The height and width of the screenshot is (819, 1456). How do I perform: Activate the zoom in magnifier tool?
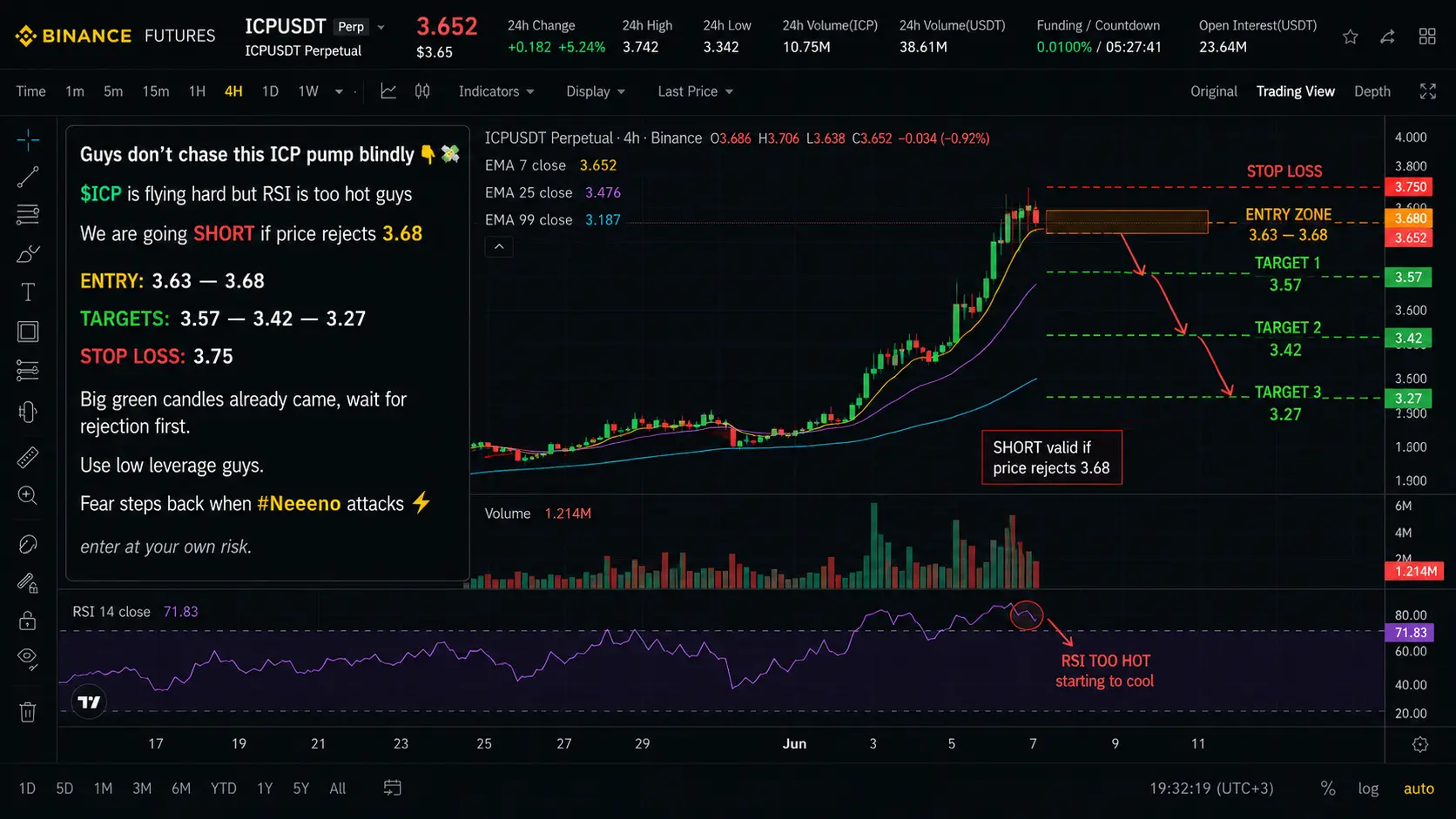pyautogui.click(x=28, y=495)
